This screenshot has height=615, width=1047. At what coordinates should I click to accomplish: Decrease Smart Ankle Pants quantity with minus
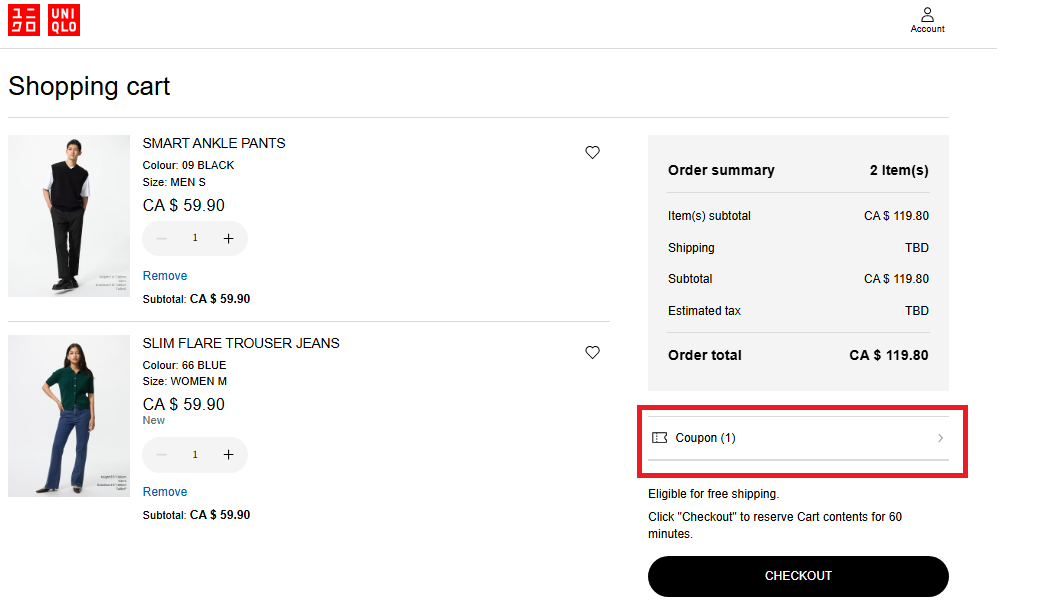point(162,239)
